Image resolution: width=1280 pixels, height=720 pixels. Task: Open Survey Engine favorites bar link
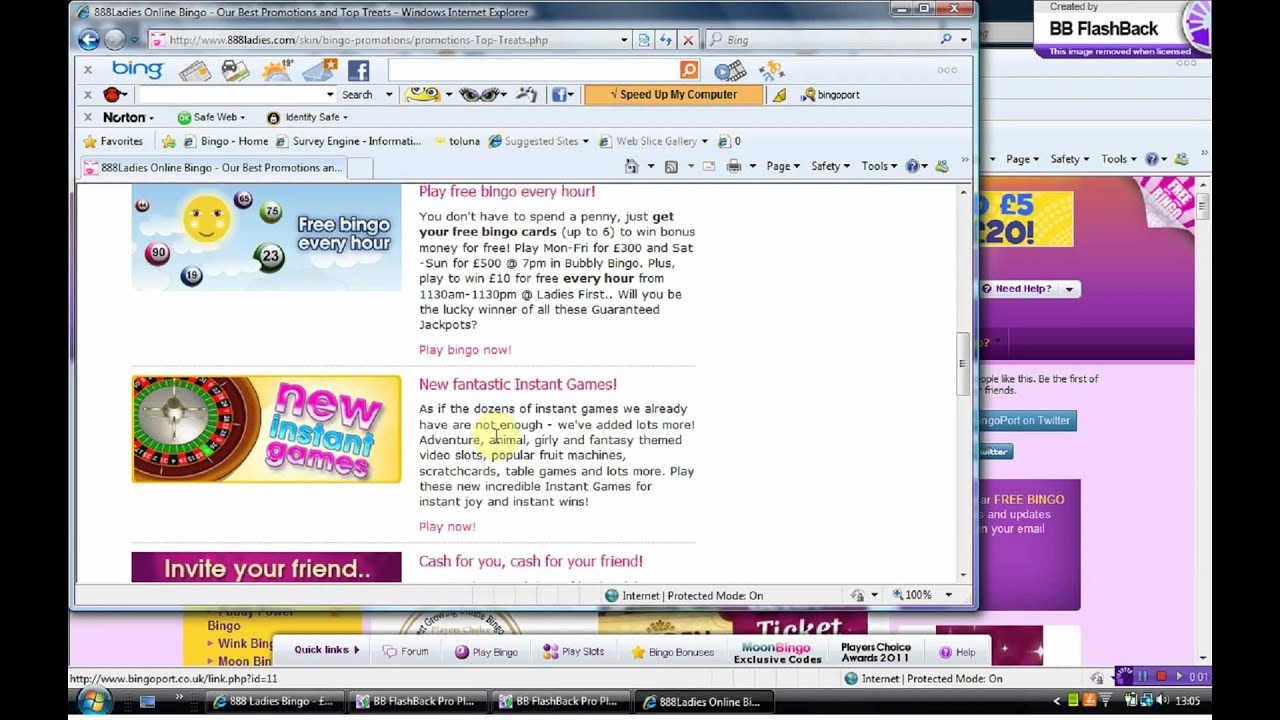(x=349, y=141)
